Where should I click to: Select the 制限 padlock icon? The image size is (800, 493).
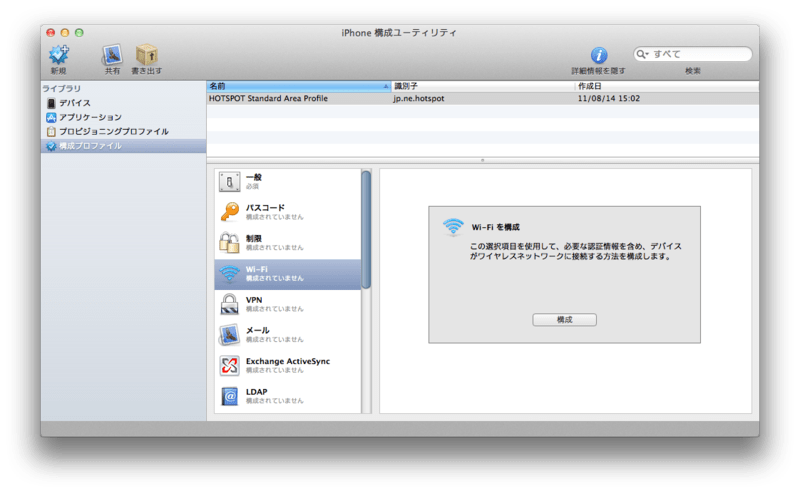tap(229, 242)
